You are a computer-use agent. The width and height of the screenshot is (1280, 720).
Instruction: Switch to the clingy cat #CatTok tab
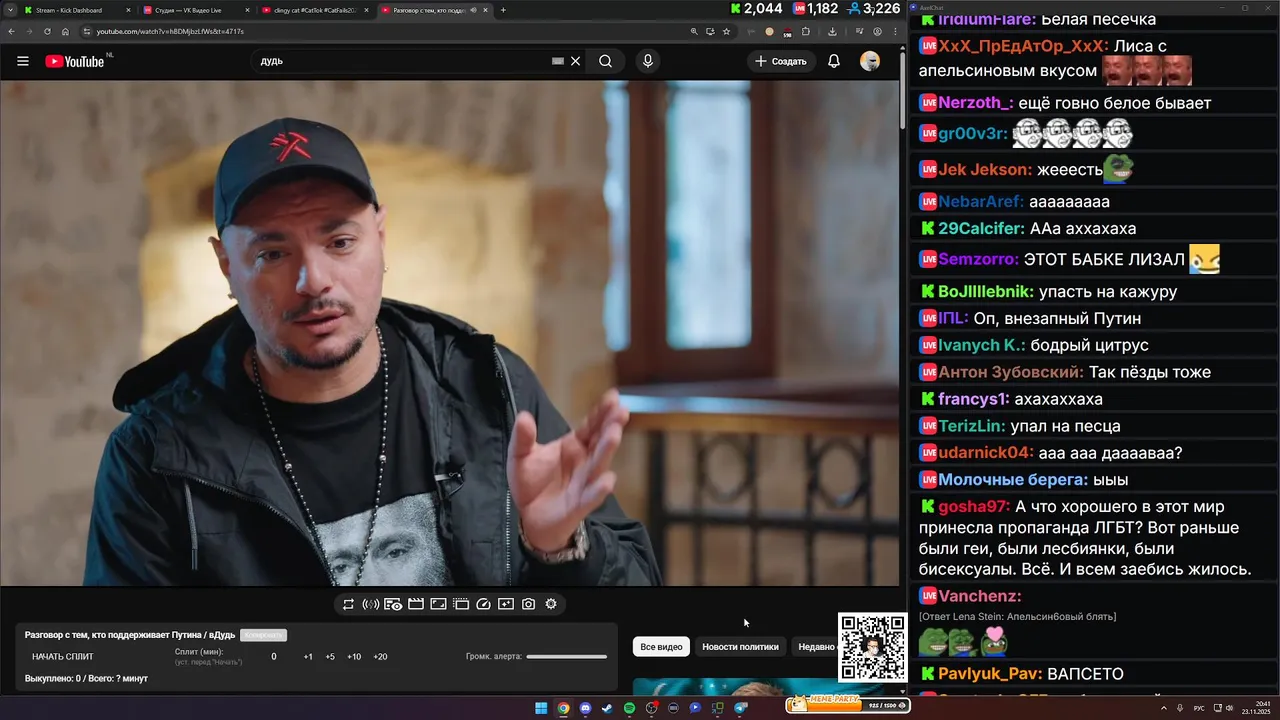[x=316, y=10]
